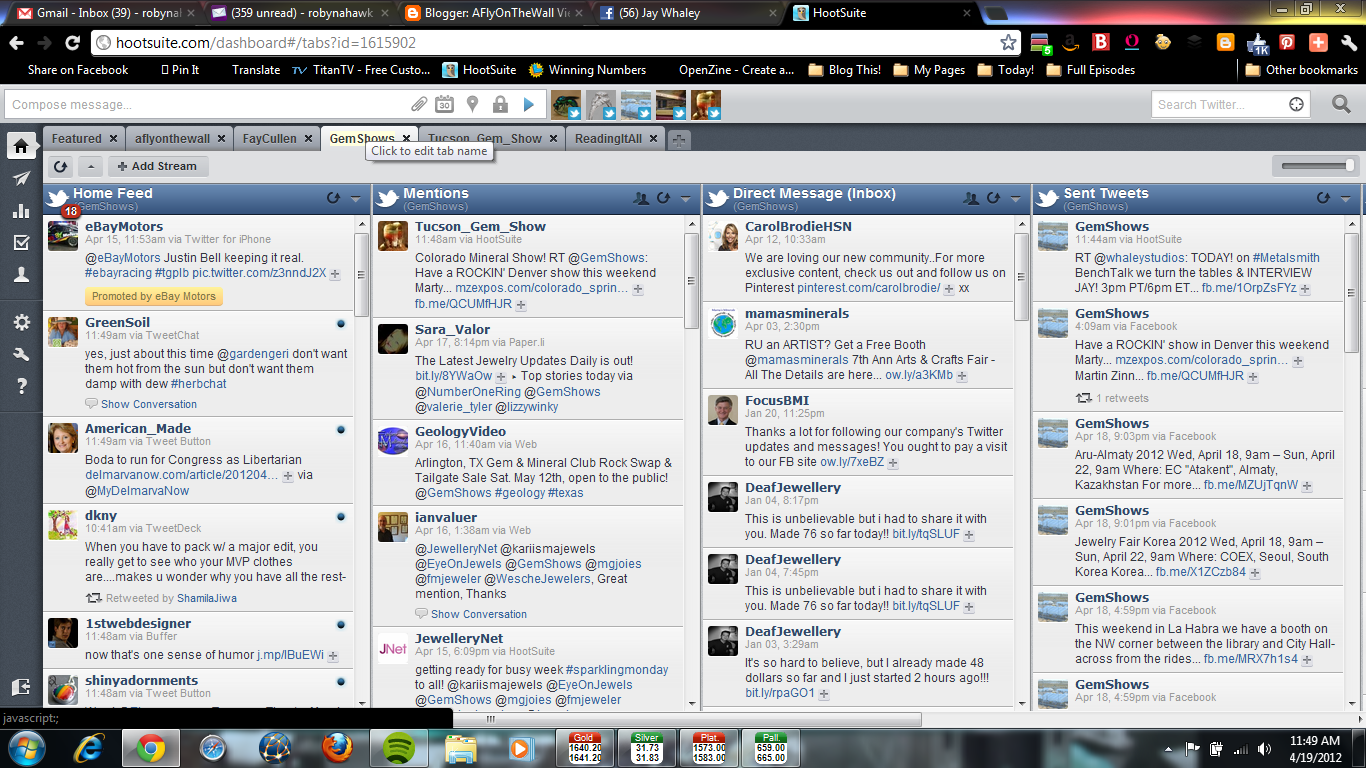Open the CarolBrodieHSN username link
This screenshot has height=768, width=1366.
click(798, 226)
